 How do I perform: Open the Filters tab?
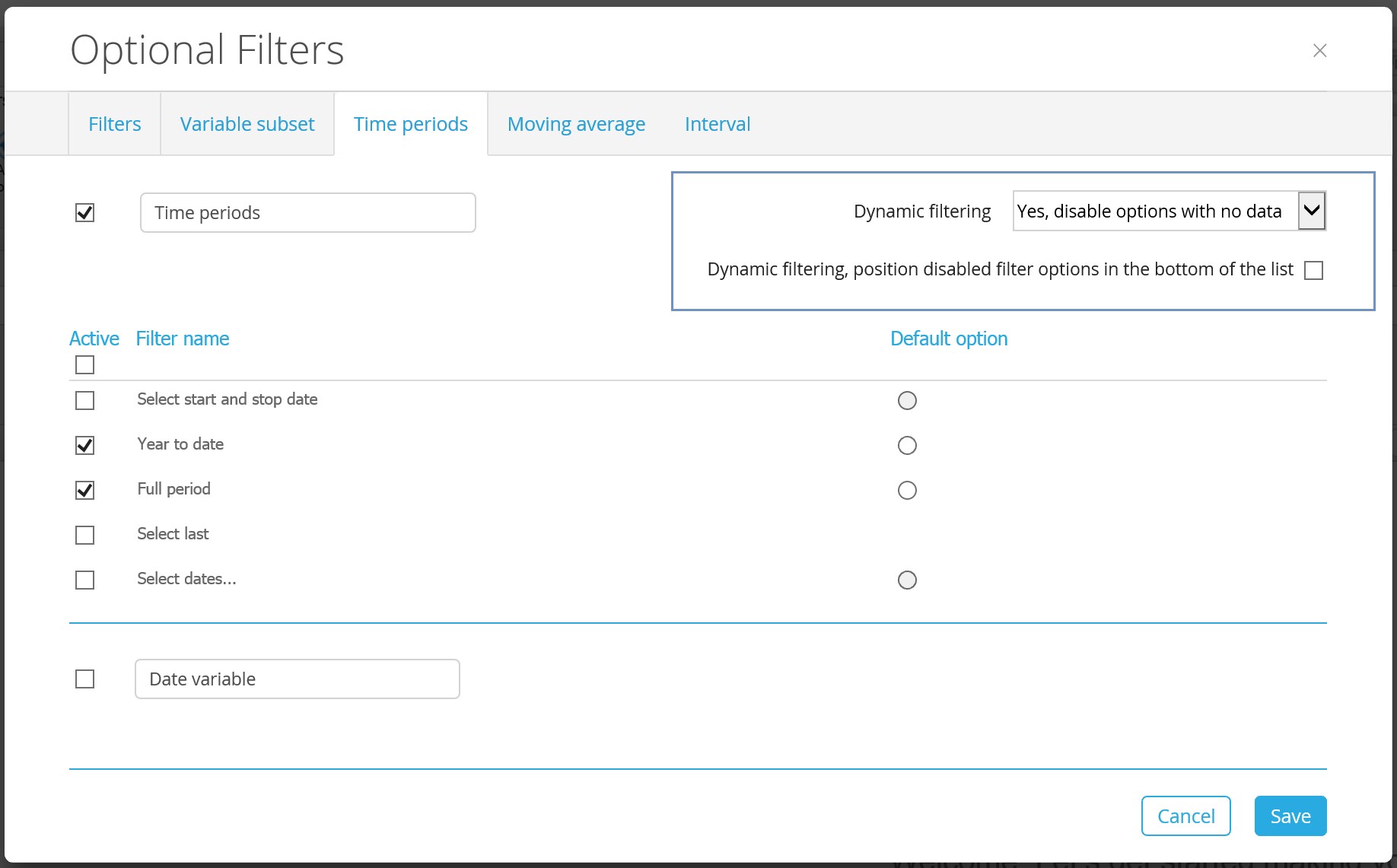coord(114,124)
